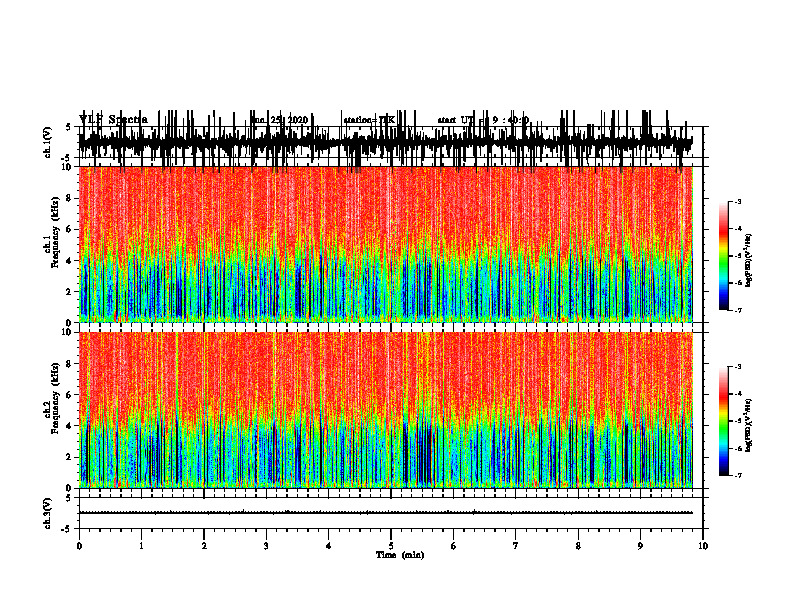Click the ch.1(V) axis label
Image resolution: width=792 pixels, height=612 pixels.
click(47, 142)
